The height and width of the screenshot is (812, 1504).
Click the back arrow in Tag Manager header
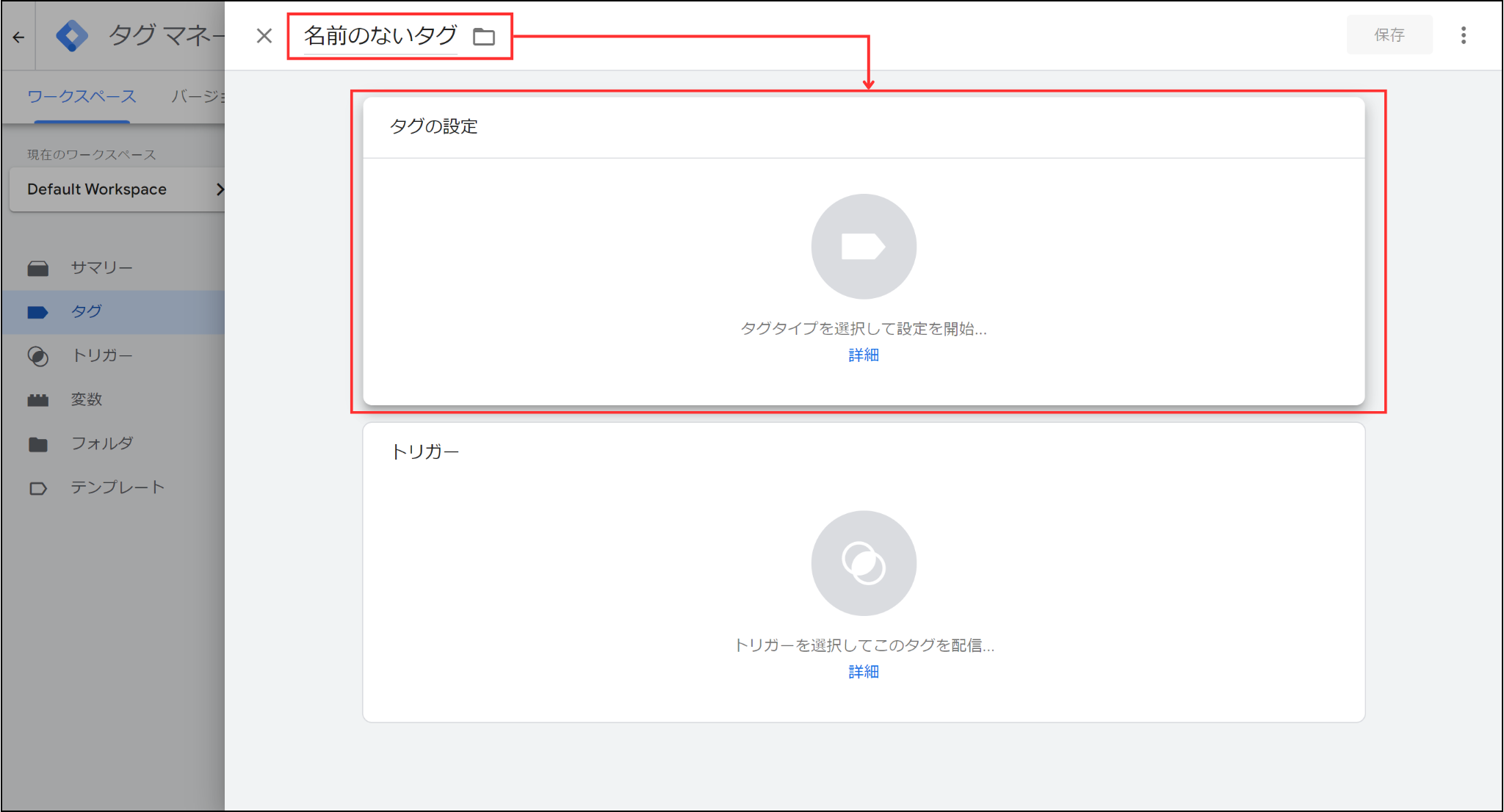pos(19,37)
